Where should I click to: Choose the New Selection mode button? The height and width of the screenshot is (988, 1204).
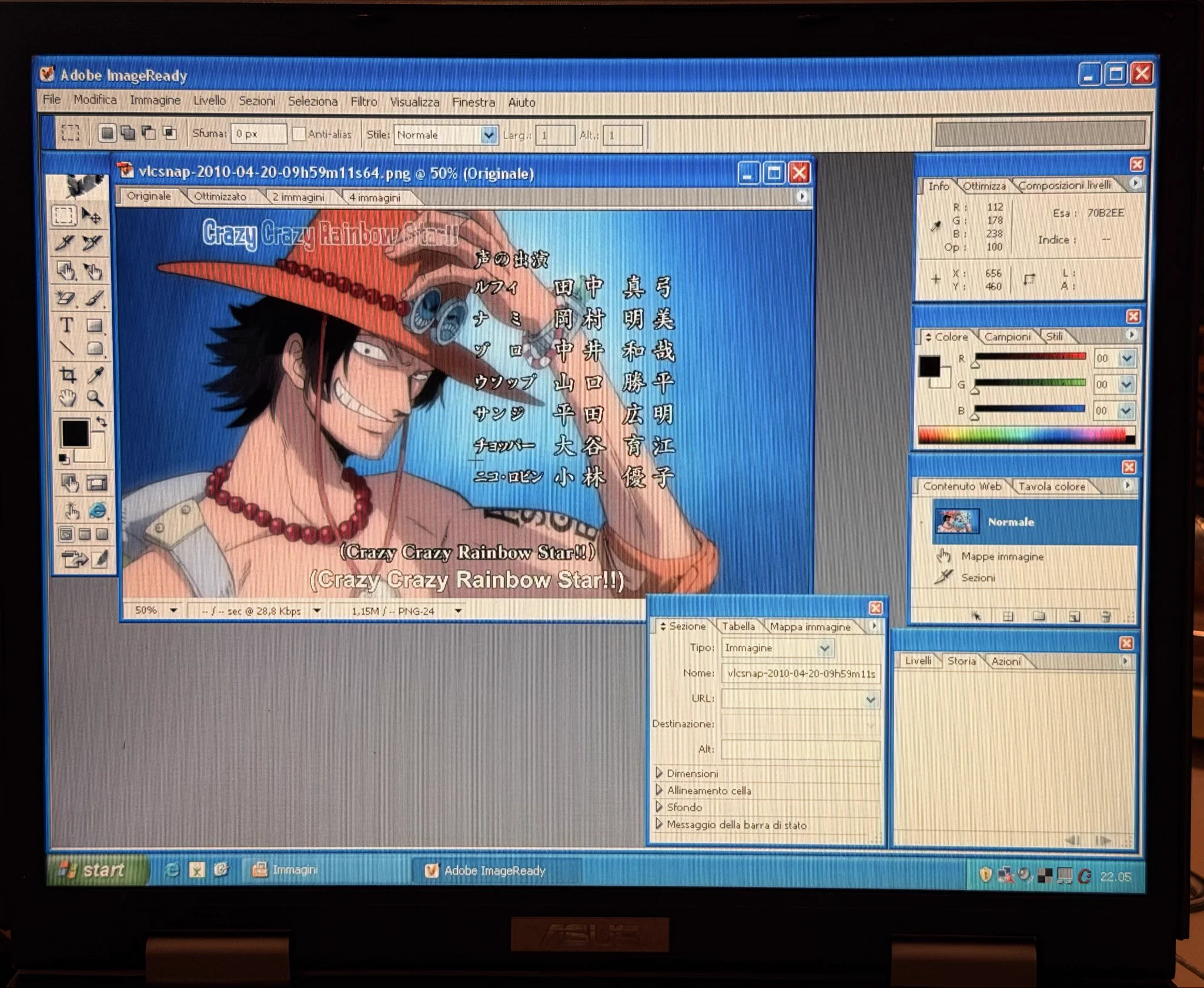click(106, 133)
